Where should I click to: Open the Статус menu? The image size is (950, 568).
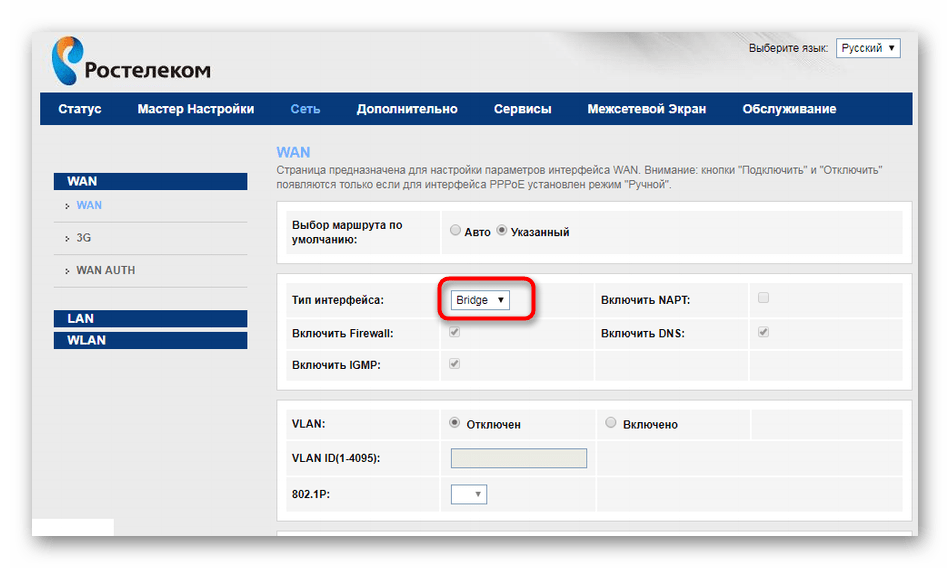tap(79, 109)
